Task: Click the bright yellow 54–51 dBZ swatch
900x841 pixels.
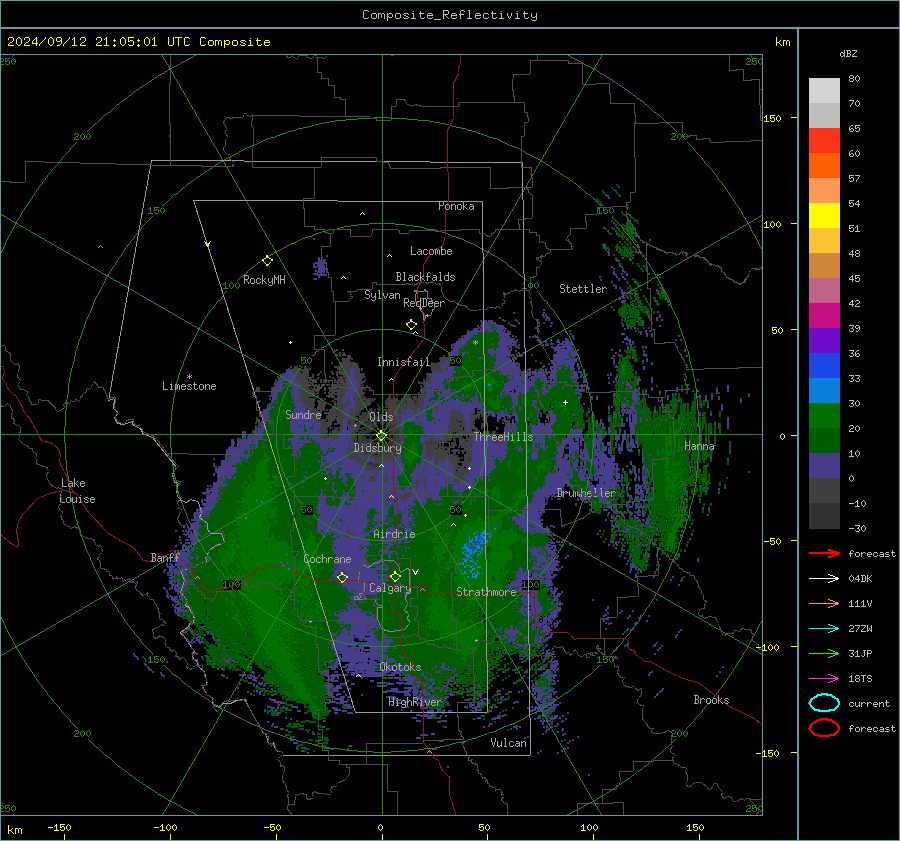Action: 824,216
